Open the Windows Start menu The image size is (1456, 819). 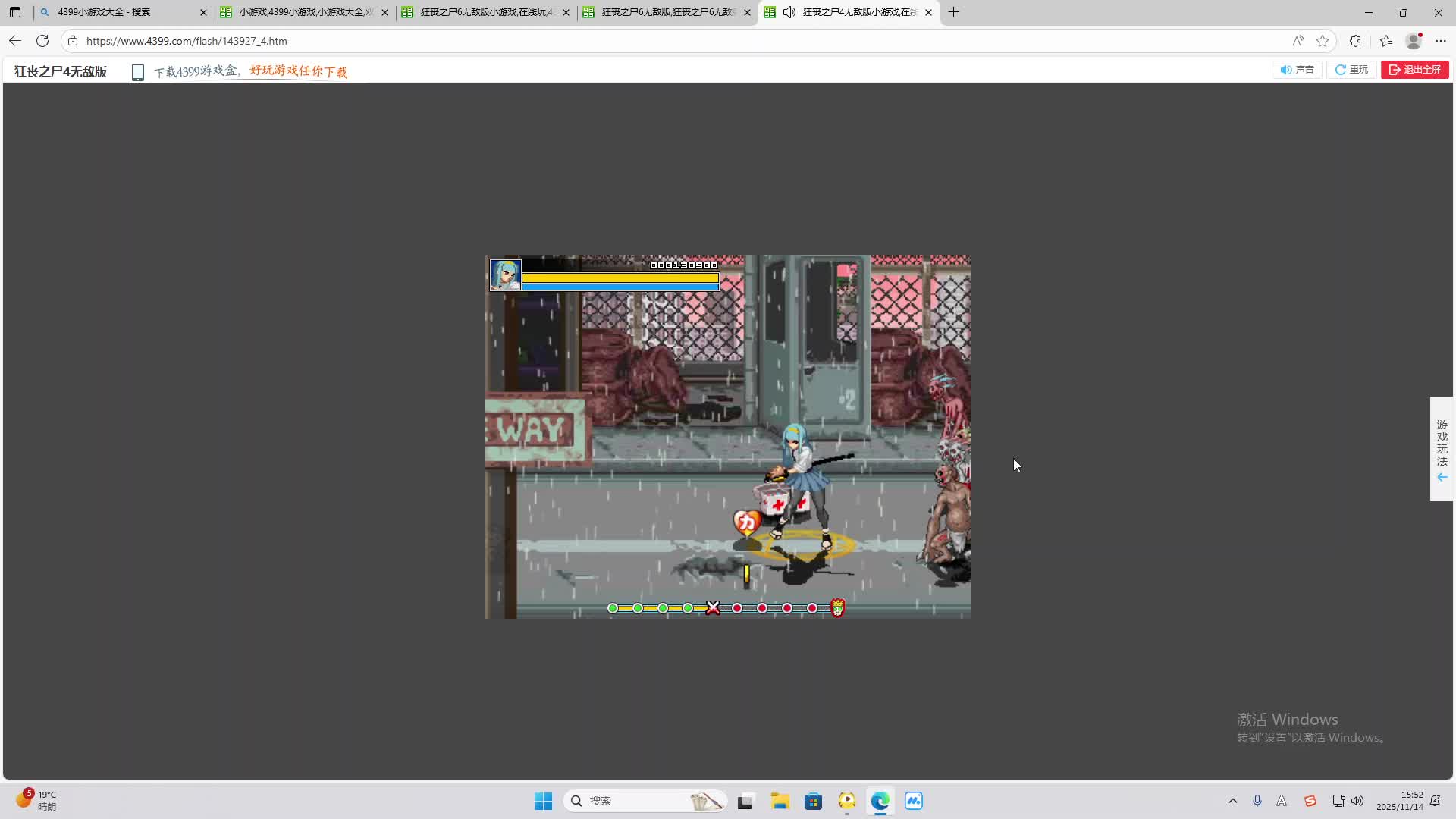(543, 801)
